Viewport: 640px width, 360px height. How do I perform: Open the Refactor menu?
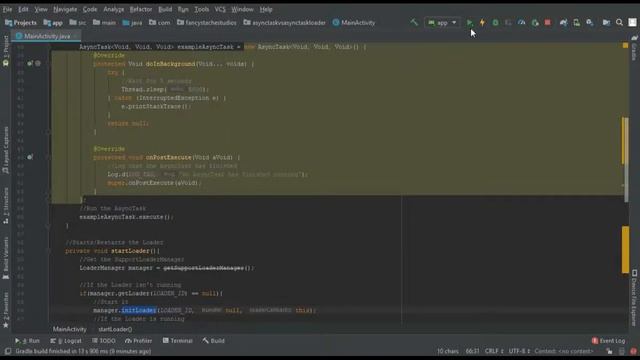pos(141,9)
